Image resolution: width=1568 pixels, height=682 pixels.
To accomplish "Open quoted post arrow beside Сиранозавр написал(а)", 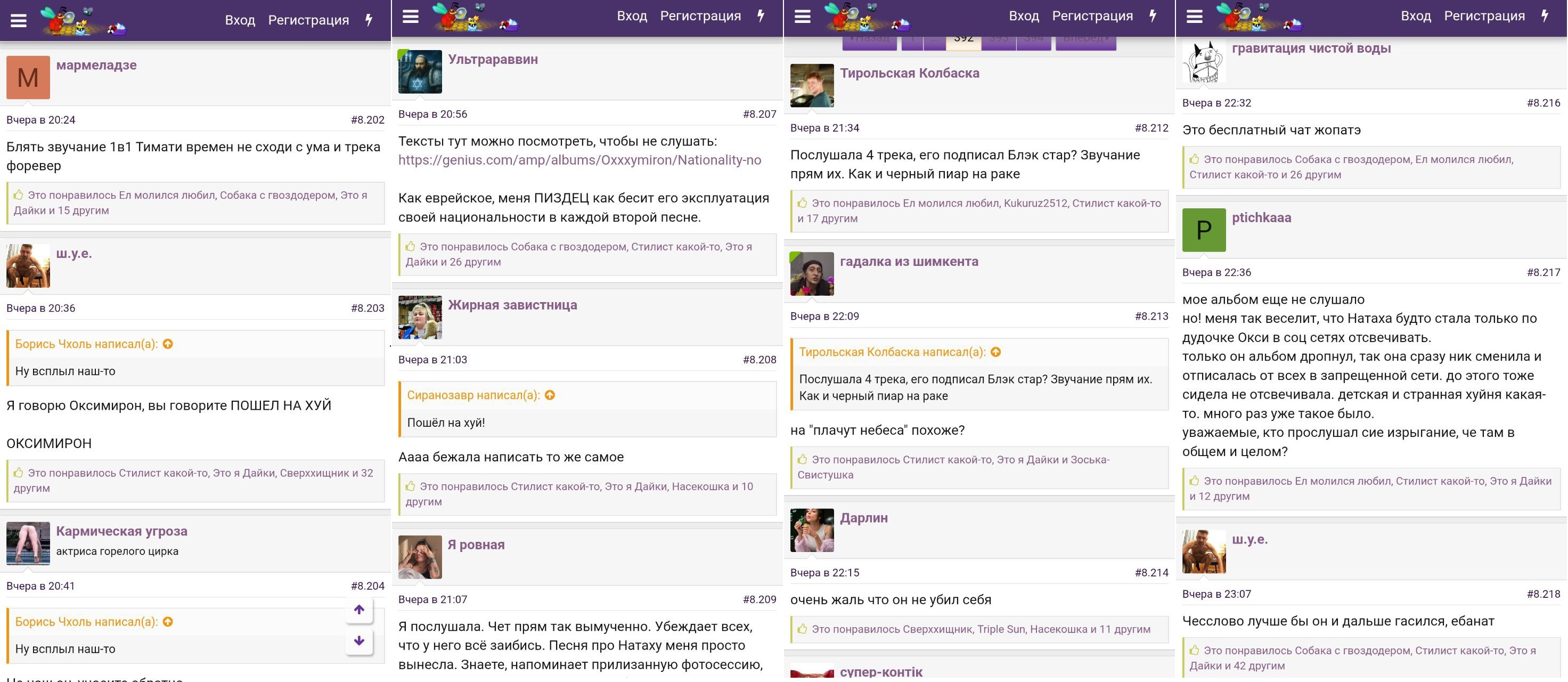I will (550, 395).
